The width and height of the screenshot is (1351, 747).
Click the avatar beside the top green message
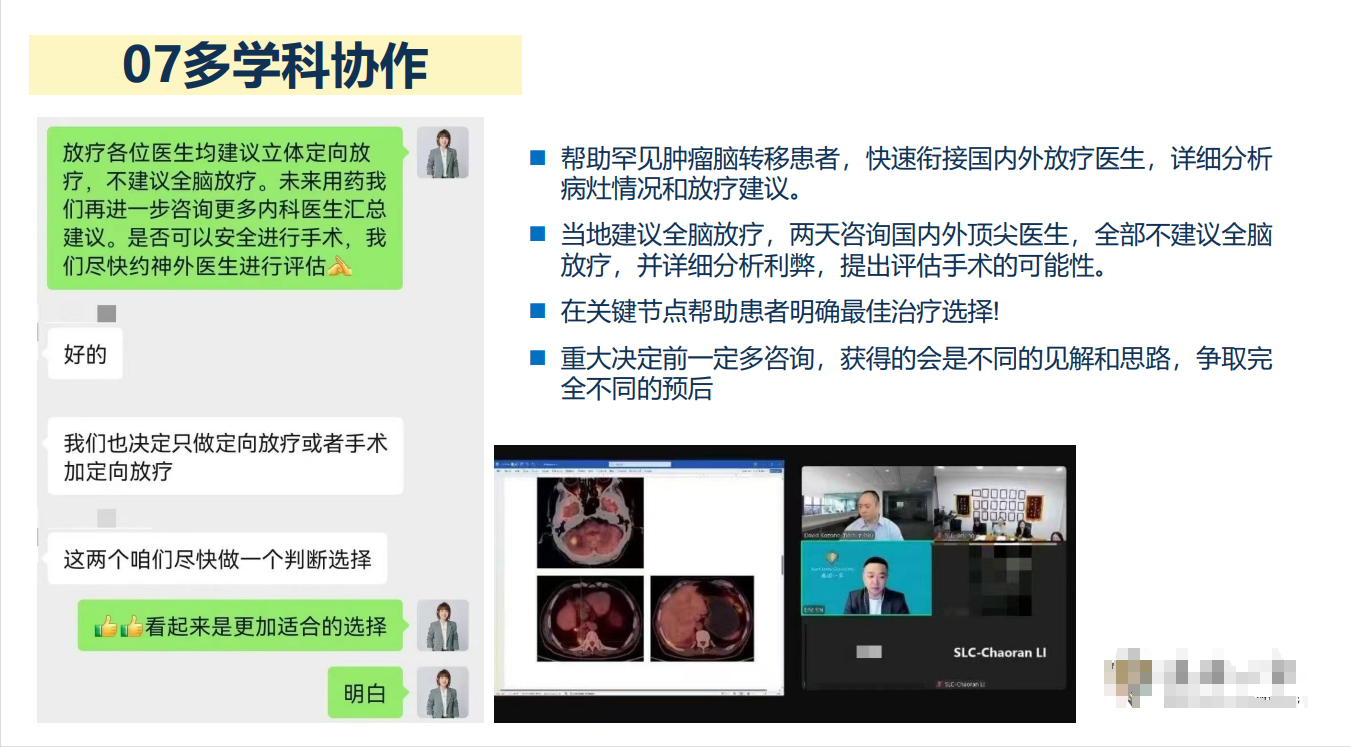tap(442, 153)
